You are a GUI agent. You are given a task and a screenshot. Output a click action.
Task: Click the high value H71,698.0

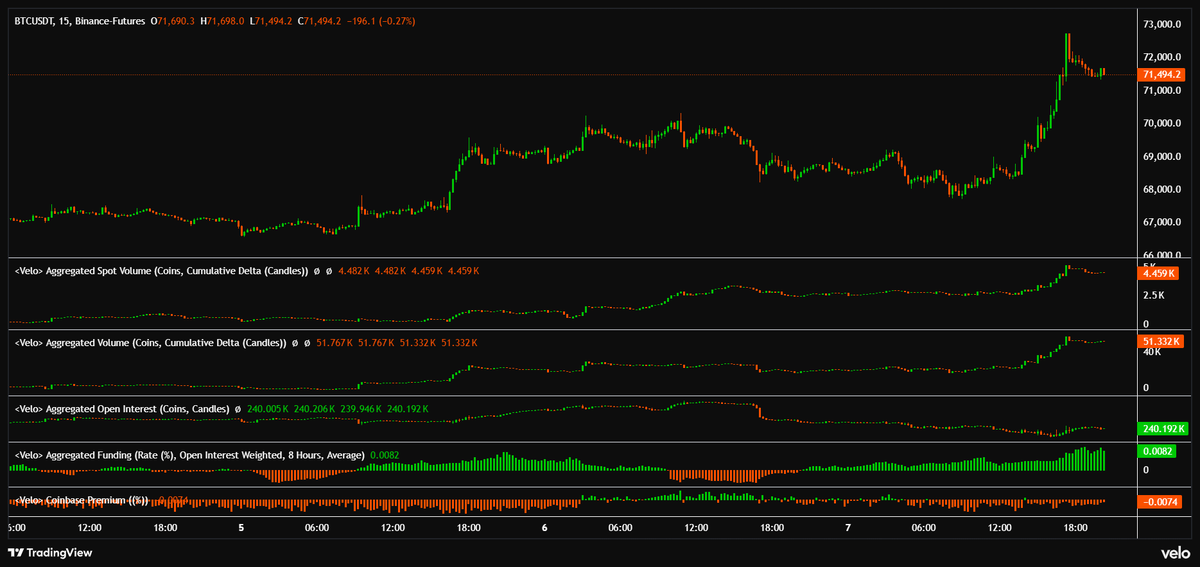(x=222, y=21)
